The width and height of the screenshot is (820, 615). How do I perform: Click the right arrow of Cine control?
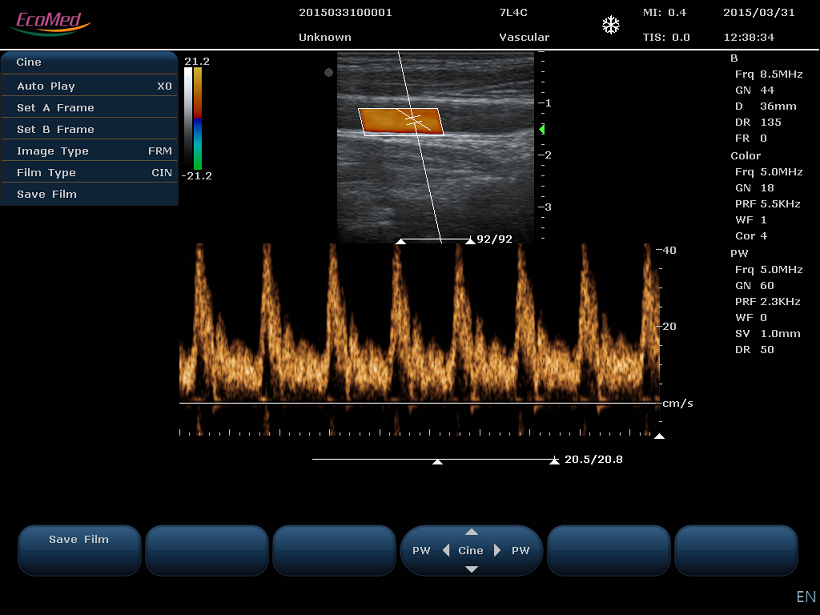coord(497,550)
